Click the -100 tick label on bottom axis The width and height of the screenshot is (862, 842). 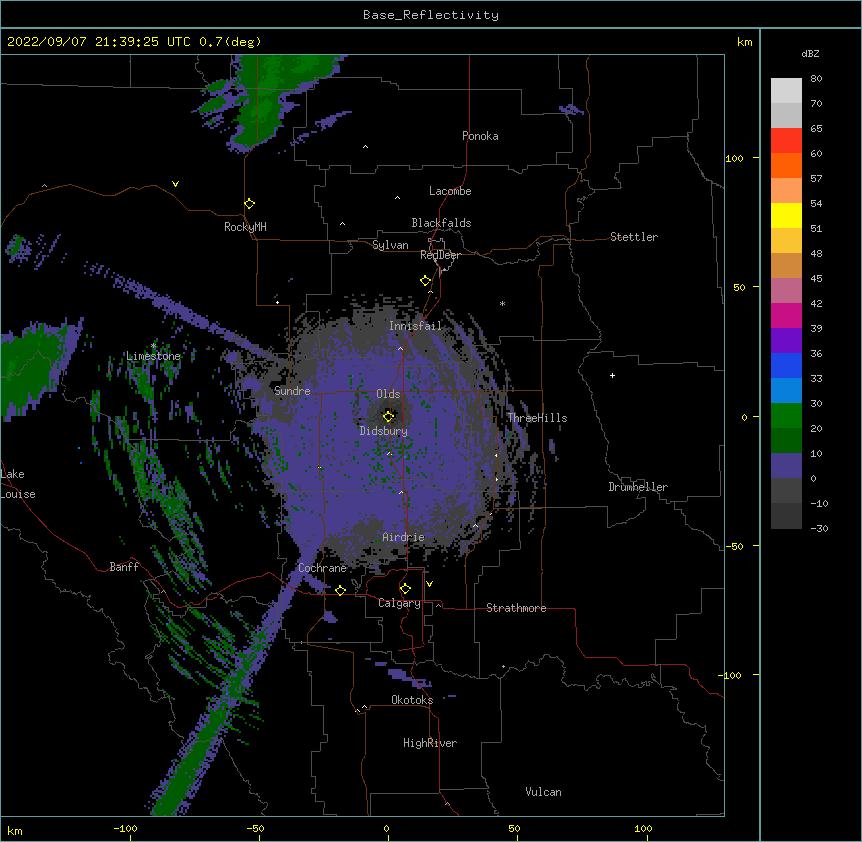125,828
